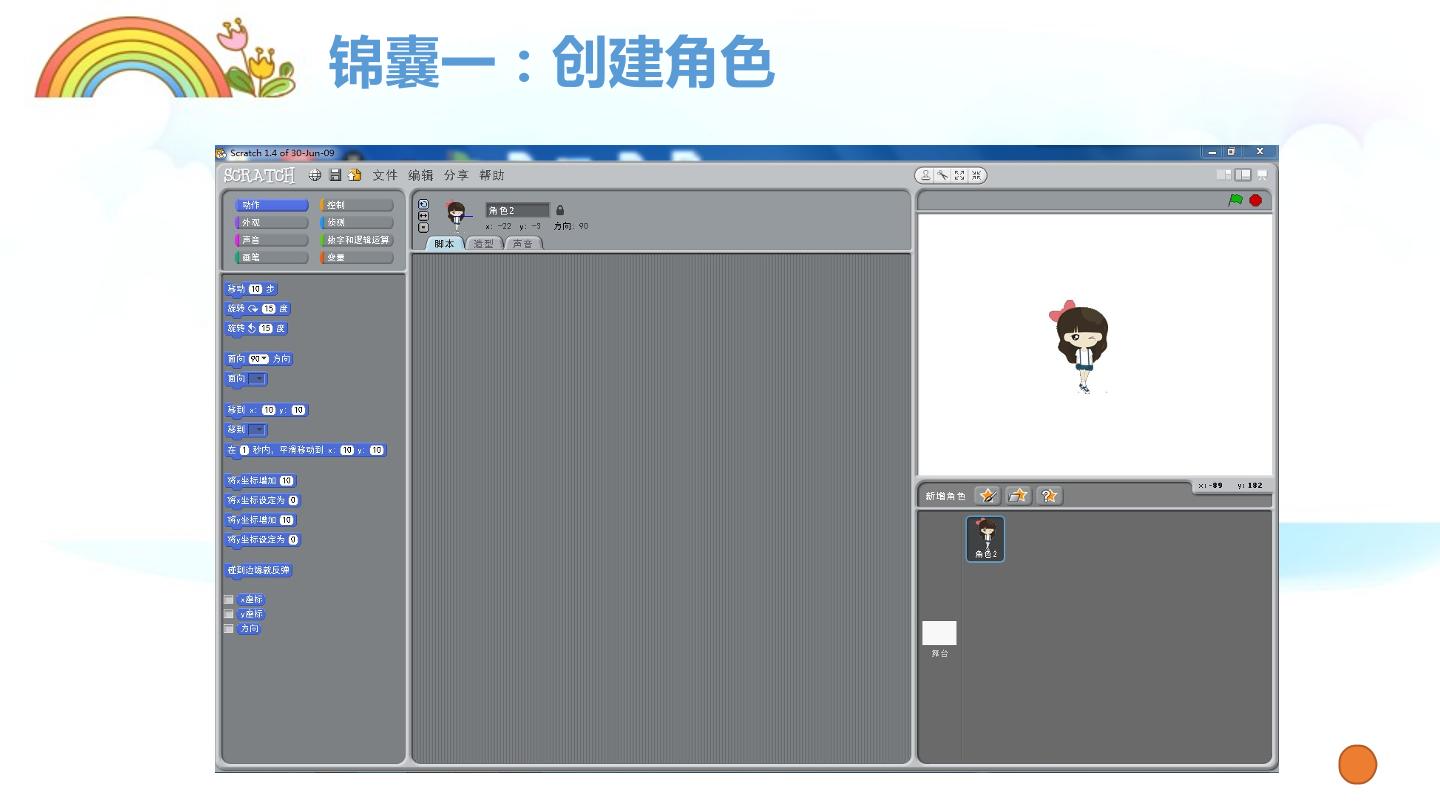This screenshot has width=1440, height=810.
Task: Toggle the 方向 reporter checkbox
Action: click(x=229, y=629)
